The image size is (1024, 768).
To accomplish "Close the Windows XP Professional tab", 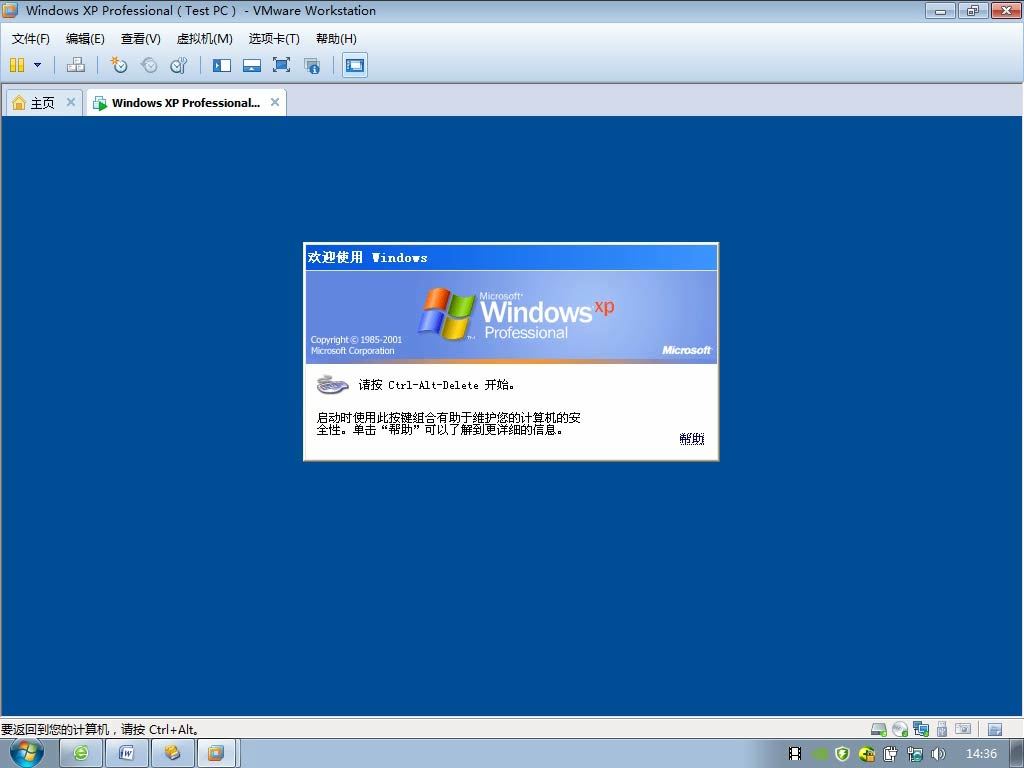I will tap(275, 102).
